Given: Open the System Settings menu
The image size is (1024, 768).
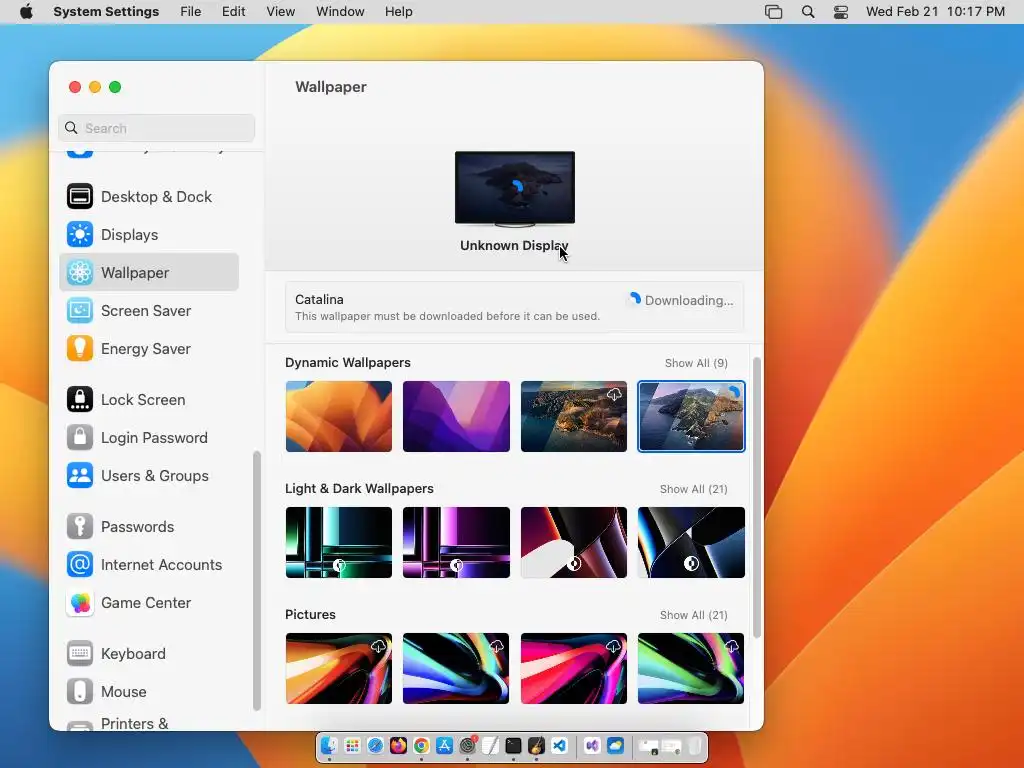Looking at the screenshot, I should tap(106, 12).
